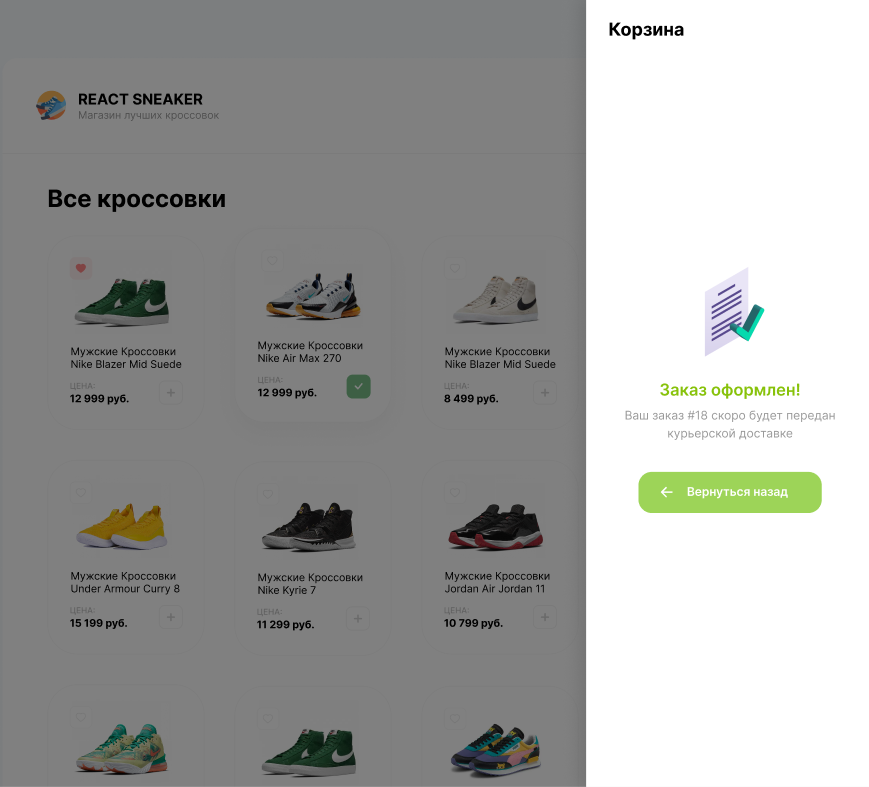Click the Ваш заказ #18 delivery notice
869x787 pixels.
730,425
